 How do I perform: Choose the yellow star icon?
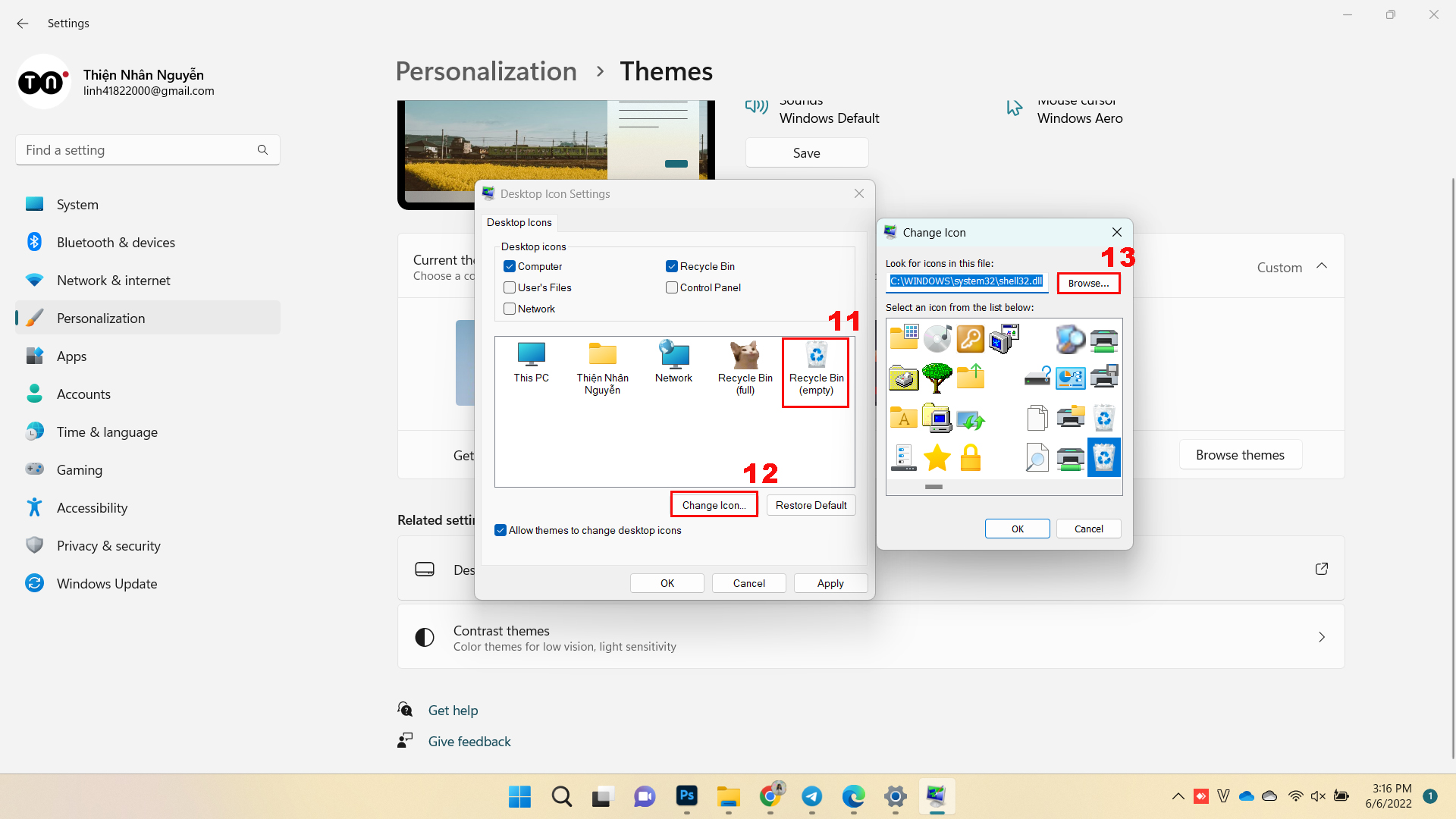click(x=937, y=457)
